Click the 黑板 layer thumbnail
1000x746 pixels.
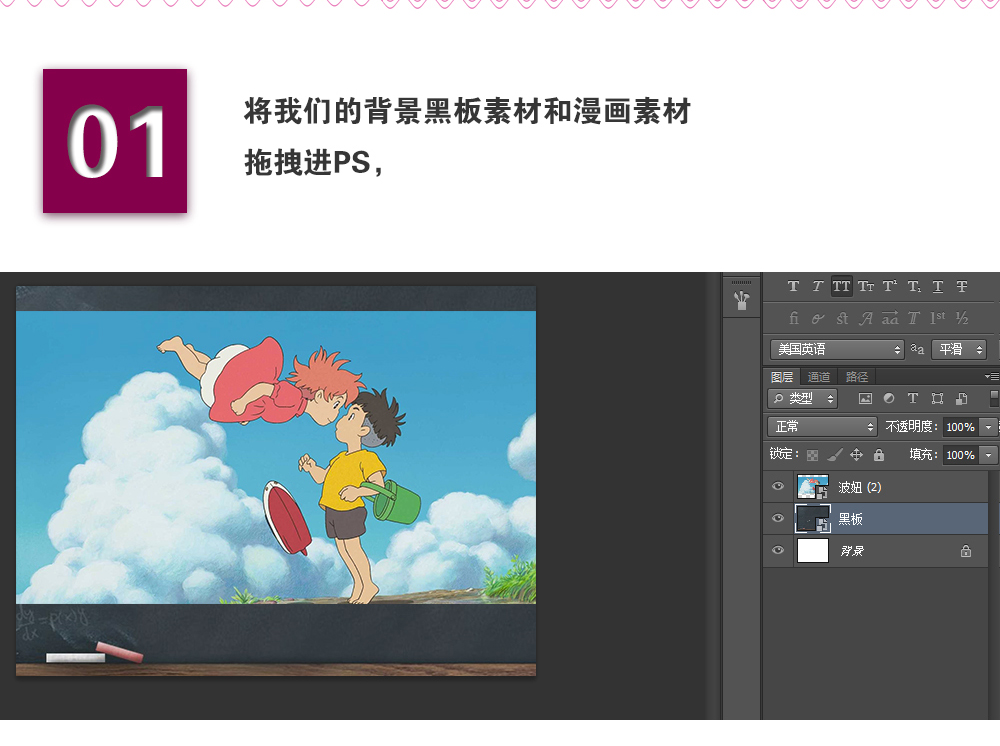[812, 518]
